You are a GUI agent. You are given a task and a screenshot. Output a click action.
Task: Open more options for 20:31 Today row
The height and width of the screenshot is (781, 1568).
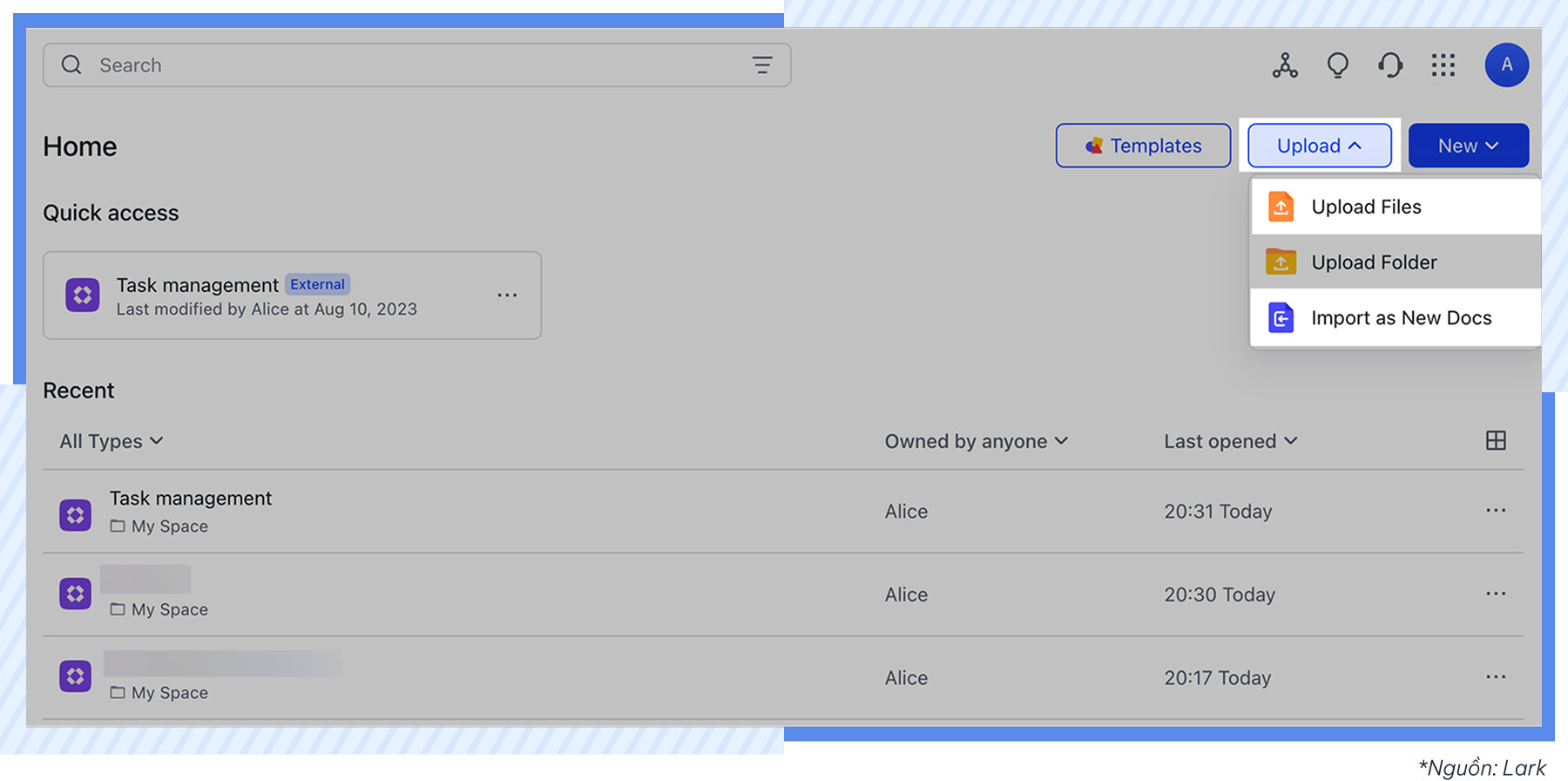pyautogui.click(x=1496, y=511)
